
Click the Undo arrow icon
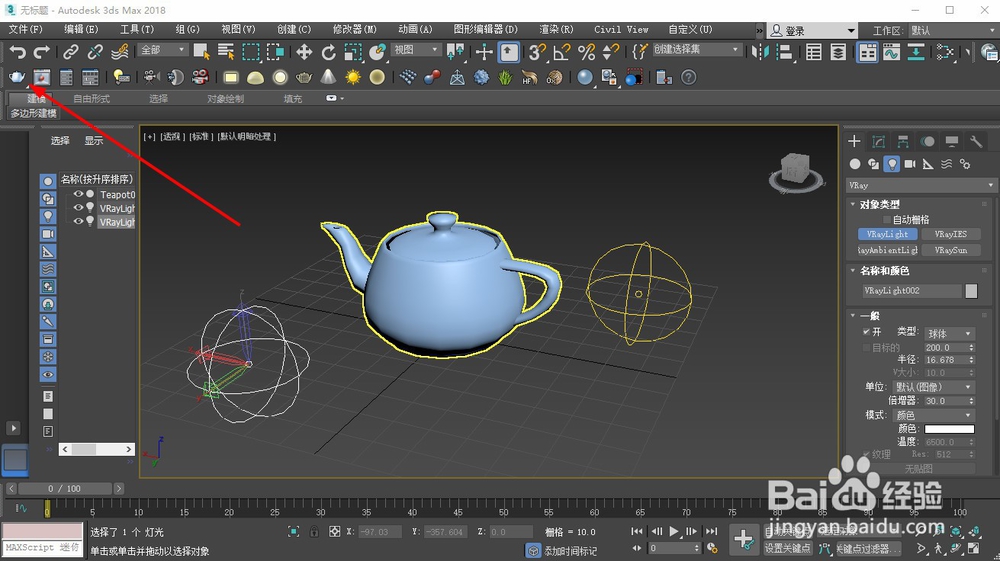point(17,51)
